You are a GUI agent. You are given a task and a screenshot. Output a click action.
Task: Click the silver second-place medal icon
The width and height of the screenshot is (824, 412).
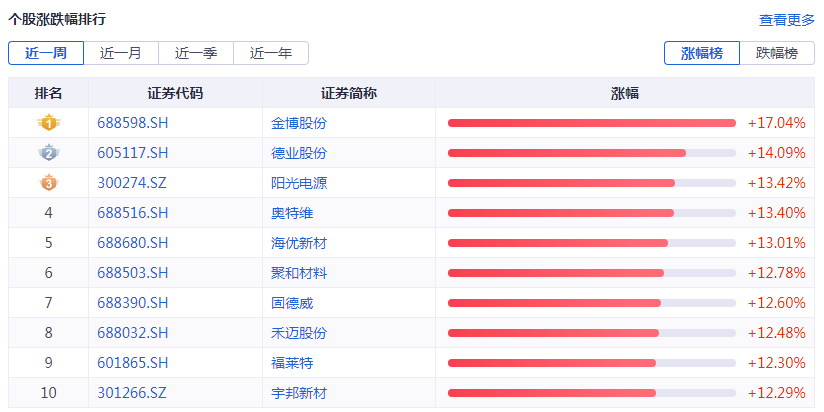point(48,153)
